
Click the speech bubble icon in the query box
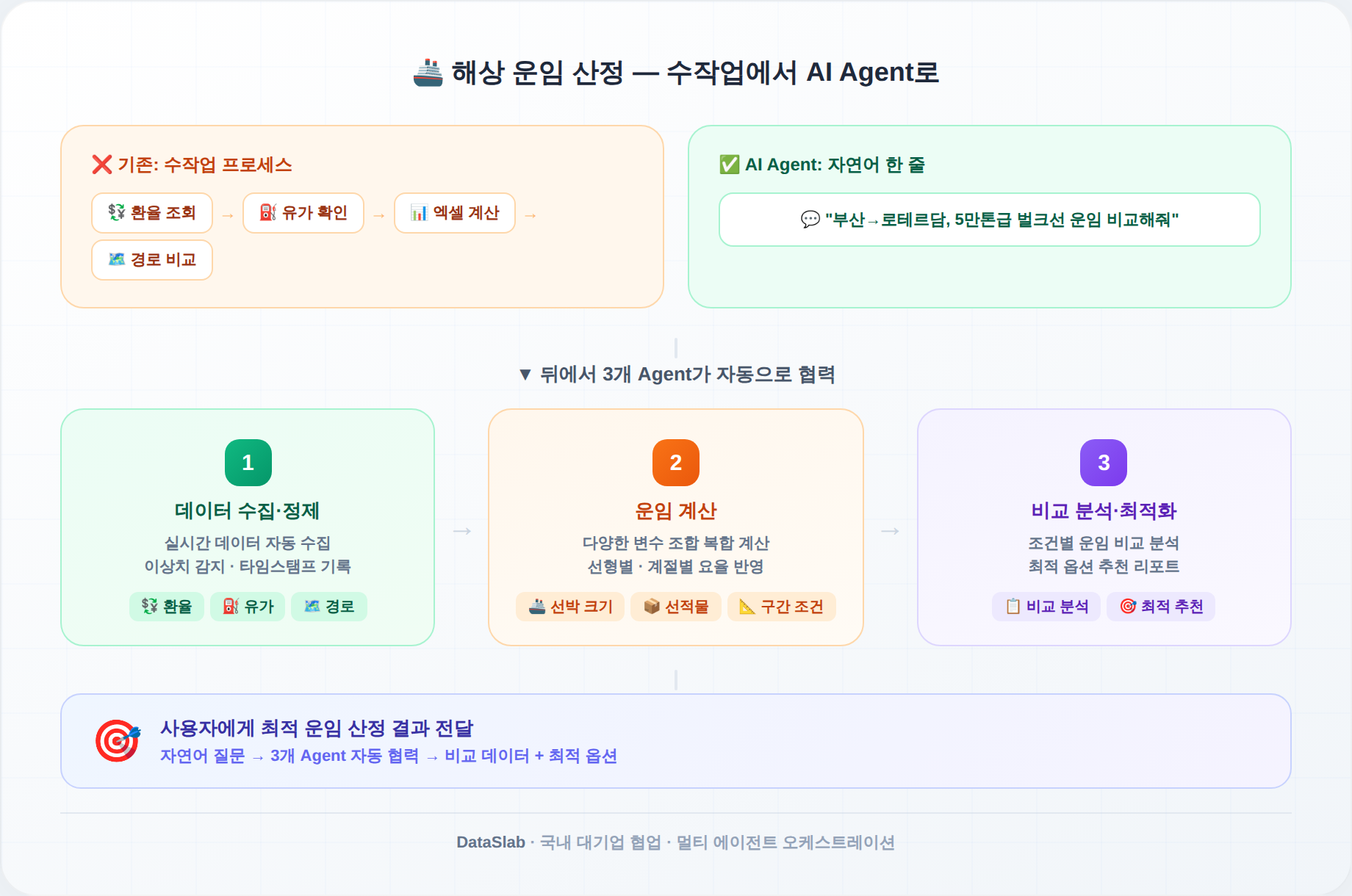pos(810,220)
